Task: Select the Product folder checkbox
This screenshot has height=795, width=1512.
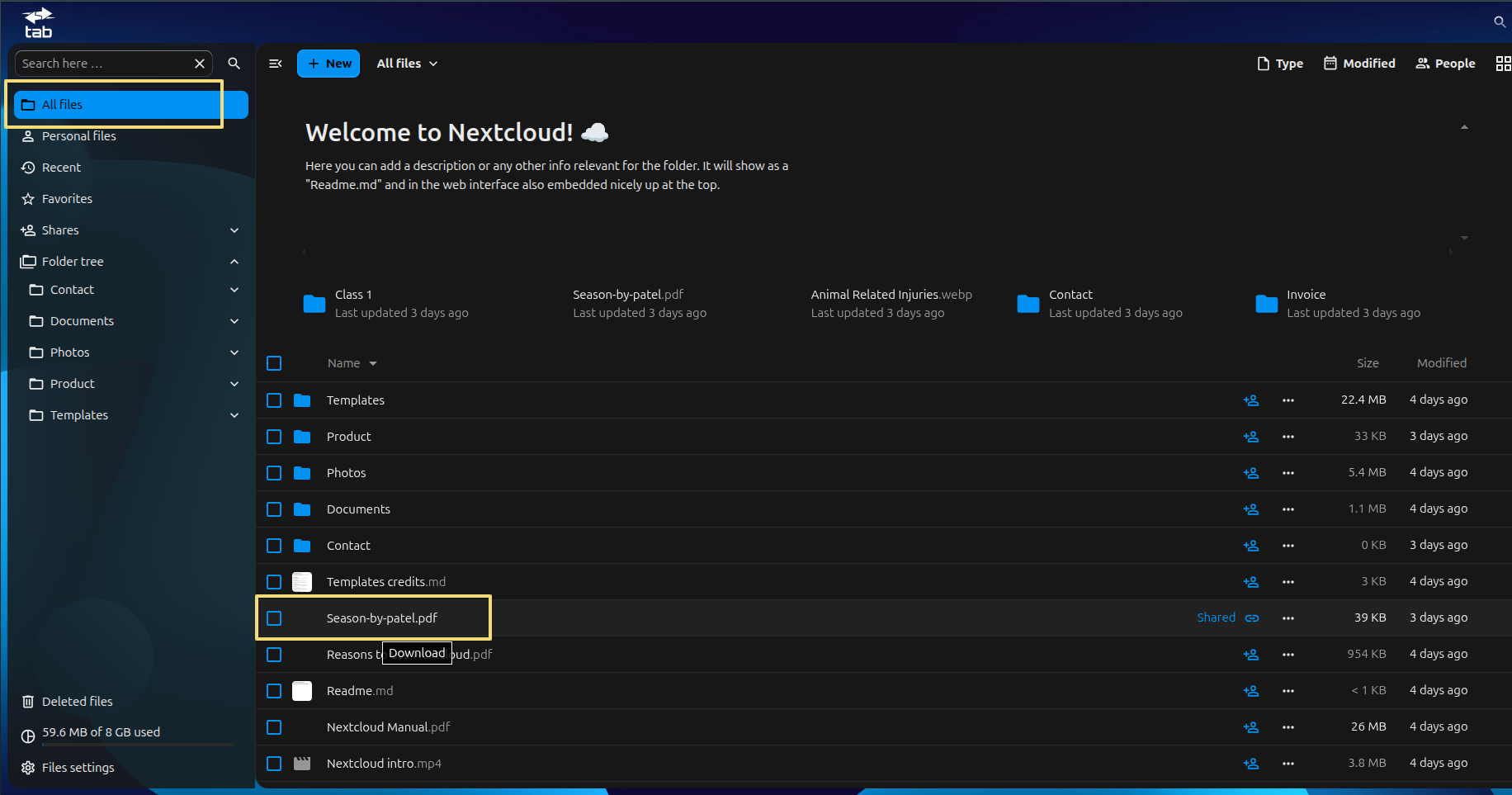Action: [274, 437]
